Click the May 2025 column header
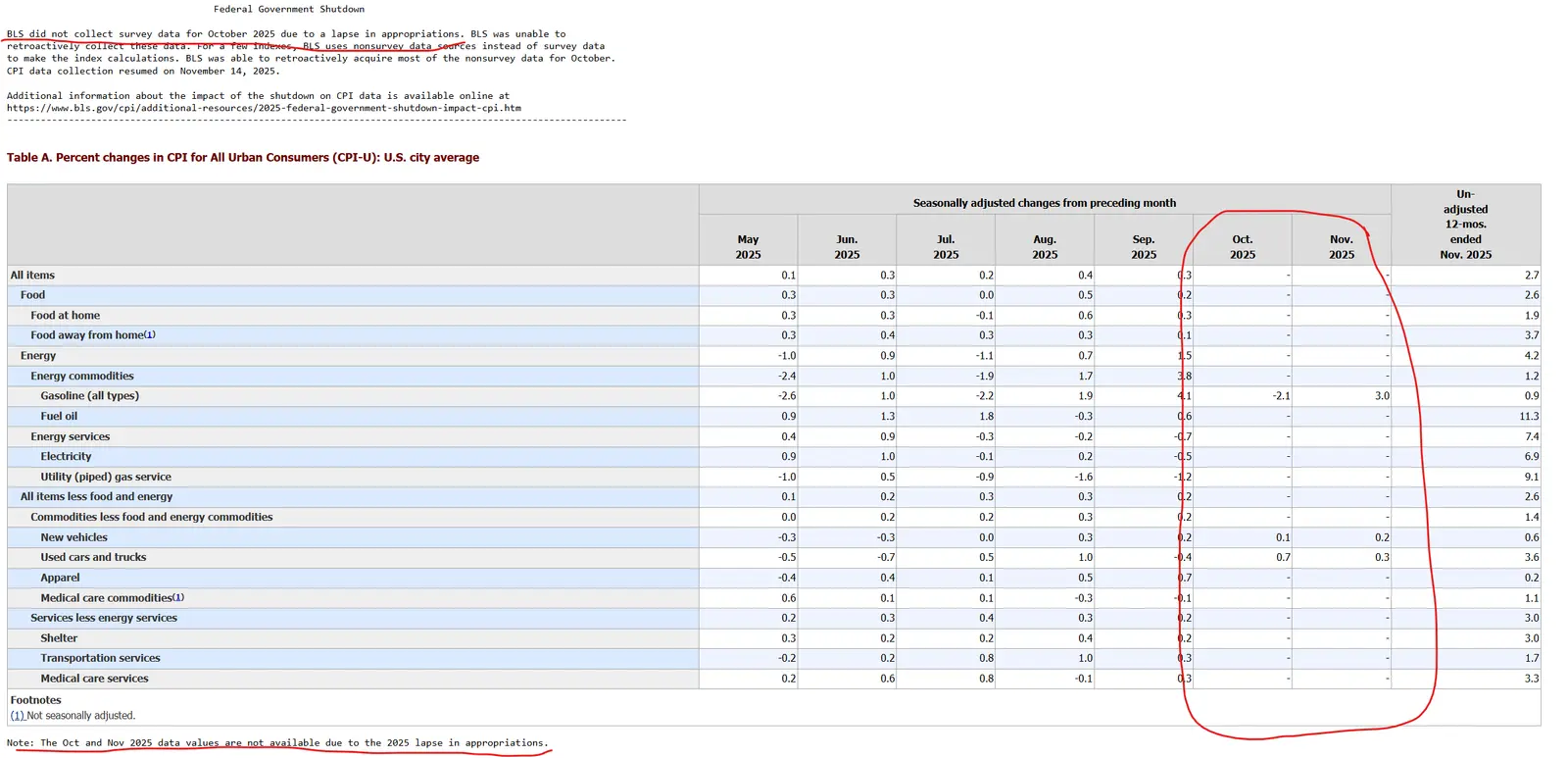The width and height of the screenshot is (1568, 758). [x=748, y=247]
